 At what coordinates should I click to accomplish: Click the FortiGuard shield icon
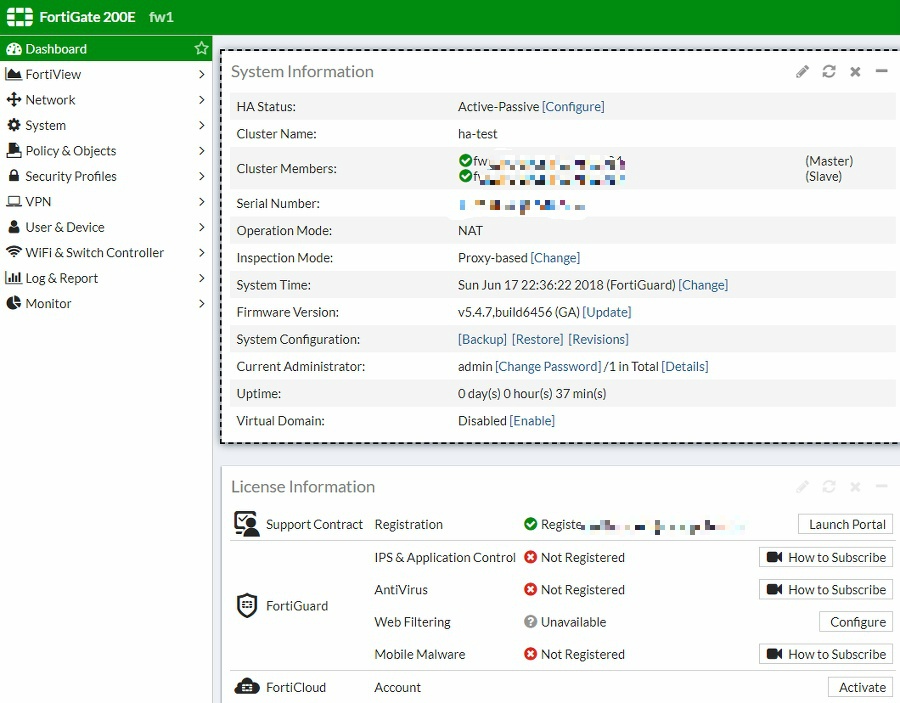(x=247, y=605)
